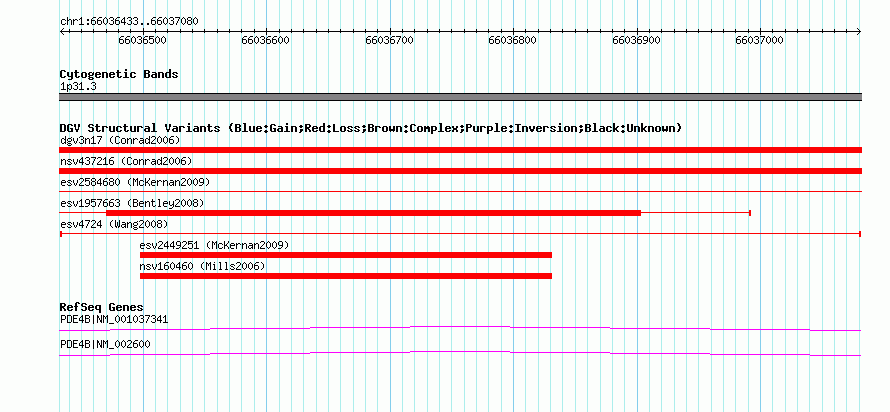The height and width of the screenshot is (412, 890).
Task: Click the dgv3n17 (Conrad2006) label
Action: [120, 140]
